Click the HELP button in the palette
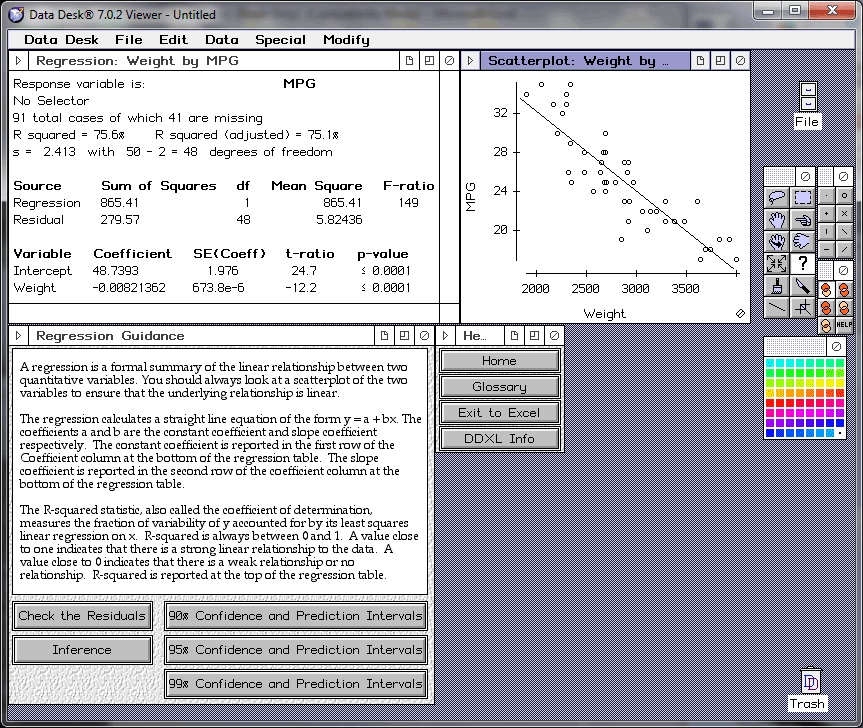The height and width of the screenshot is (728, 863). click(844, 325)
